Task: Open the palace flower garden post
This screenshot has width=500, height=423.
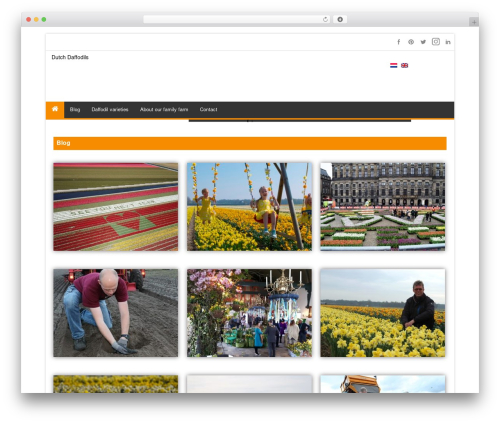Action: coord(383,207)
